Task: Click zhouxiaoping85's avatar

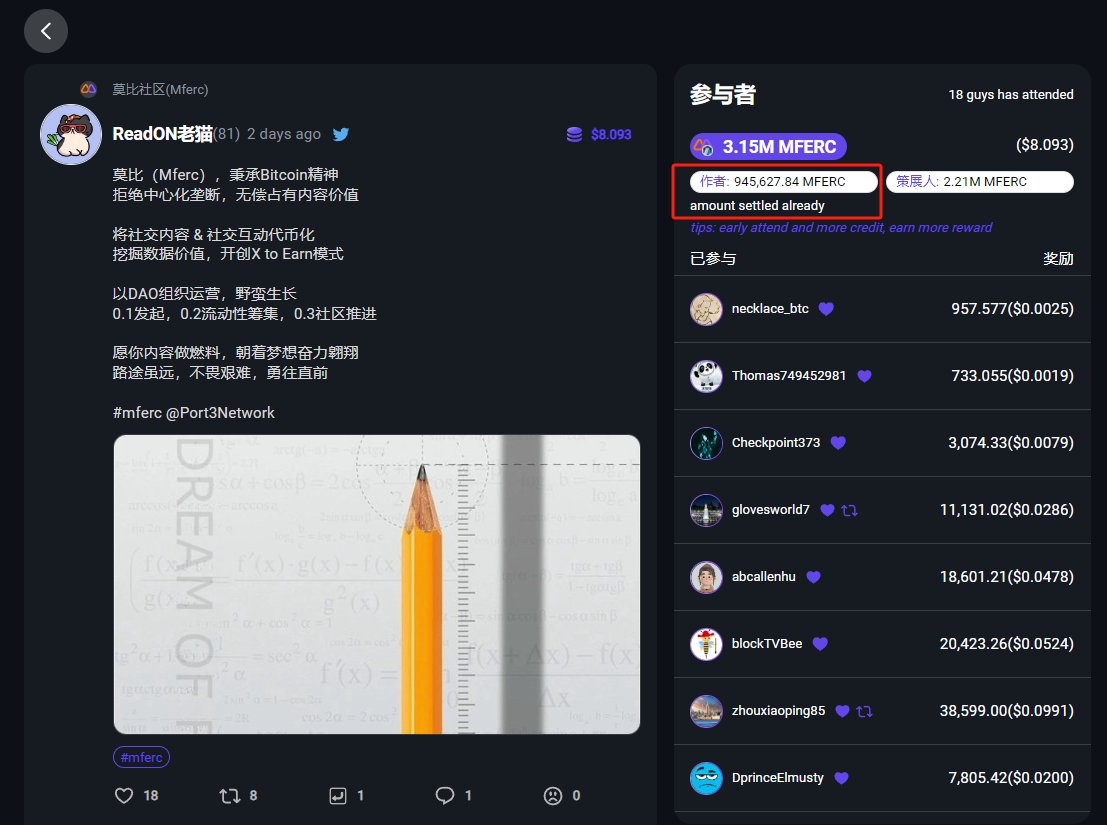Action: pyautogui.click(x=706, y=711)
